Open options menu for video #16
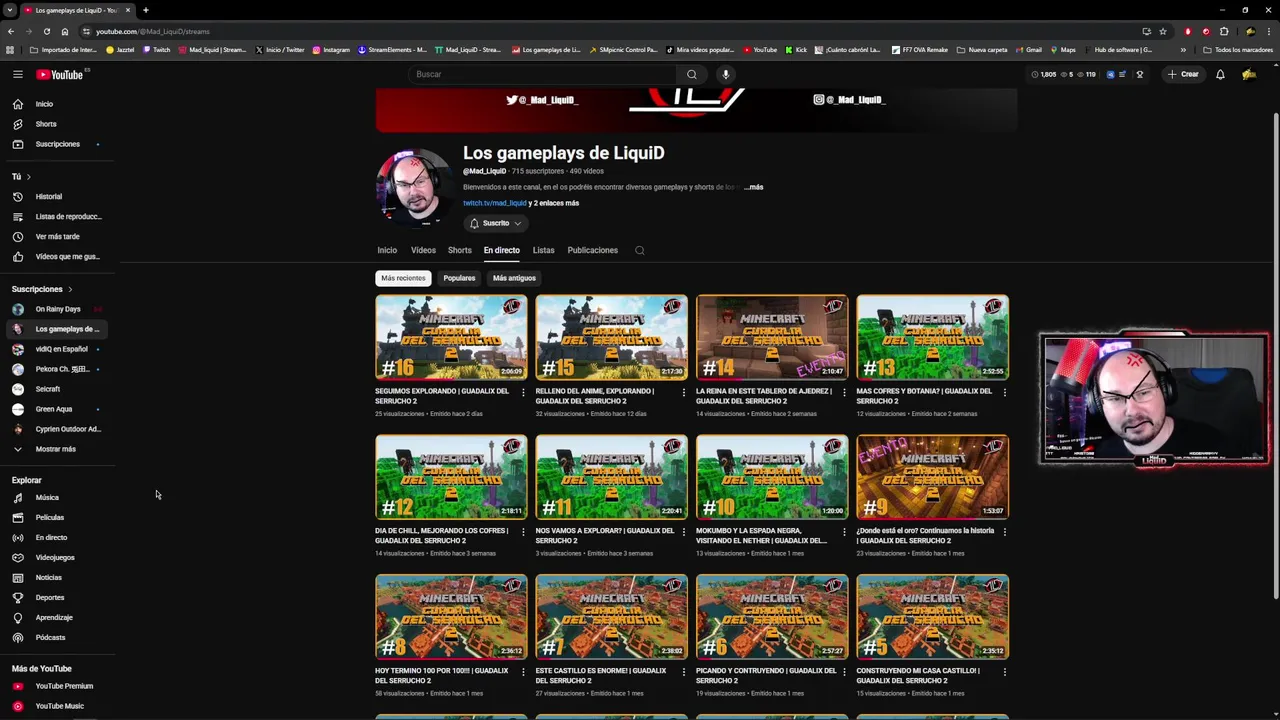This screenshot has height=720, width=1280. 523,392
